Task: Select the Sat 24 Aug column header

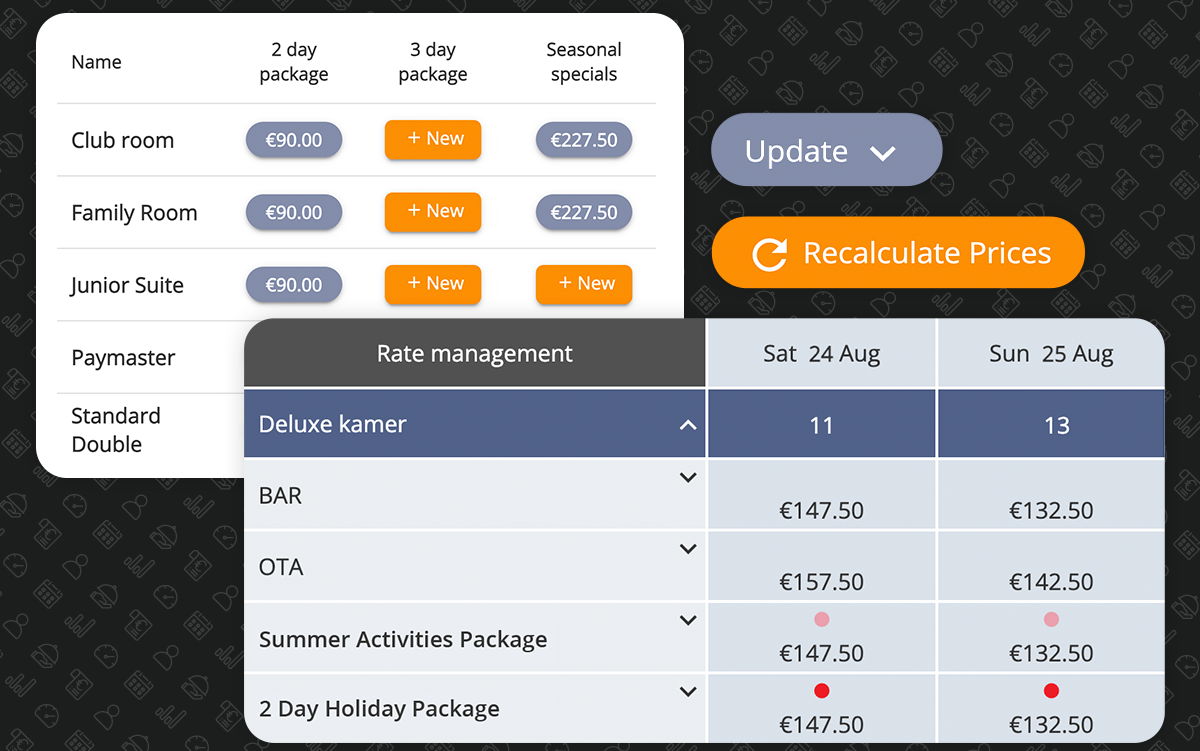Action: click(x=821, y=354)
